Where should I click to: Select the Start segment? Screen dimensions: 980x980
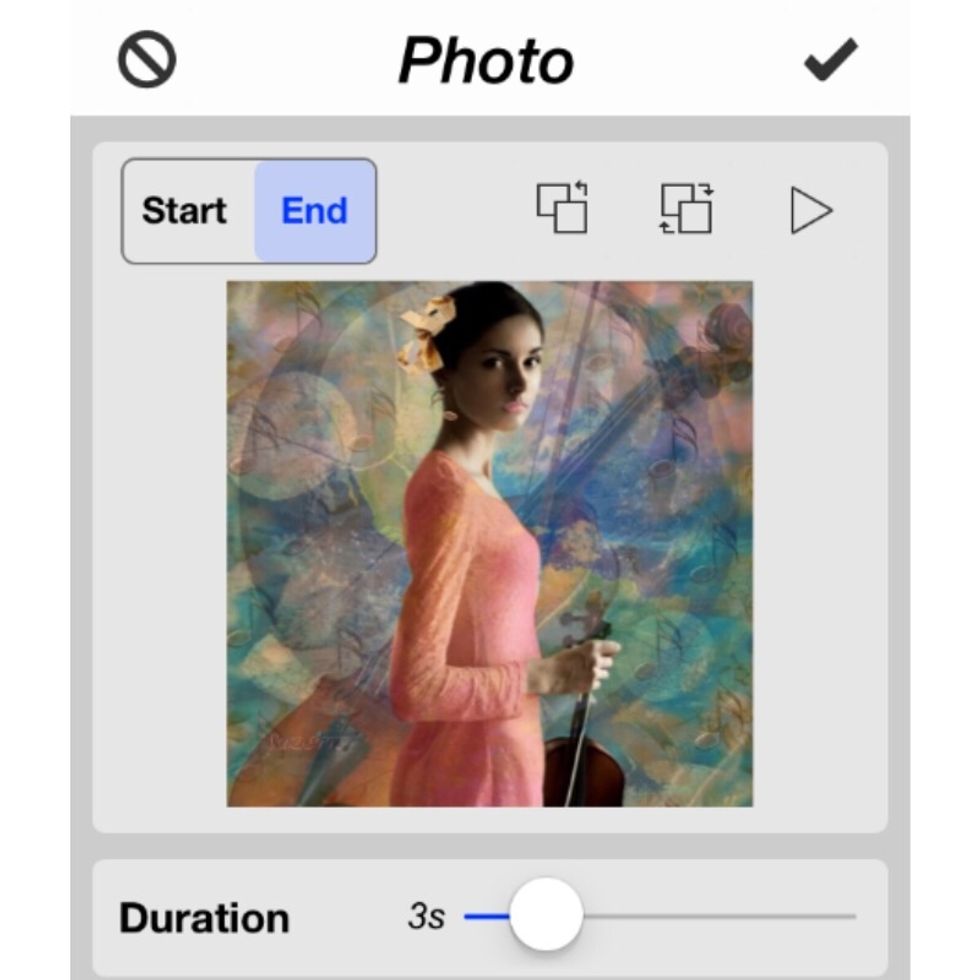[185, 211]
